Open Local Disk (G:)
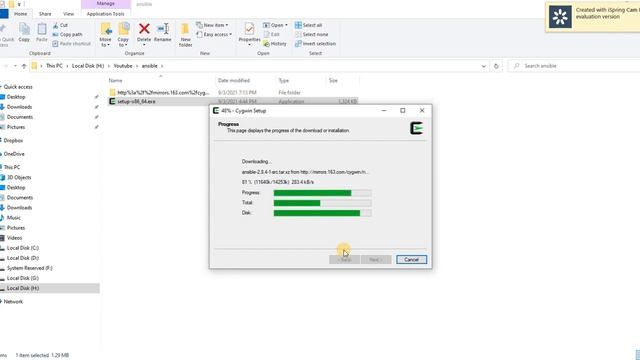 click(22, 278)
